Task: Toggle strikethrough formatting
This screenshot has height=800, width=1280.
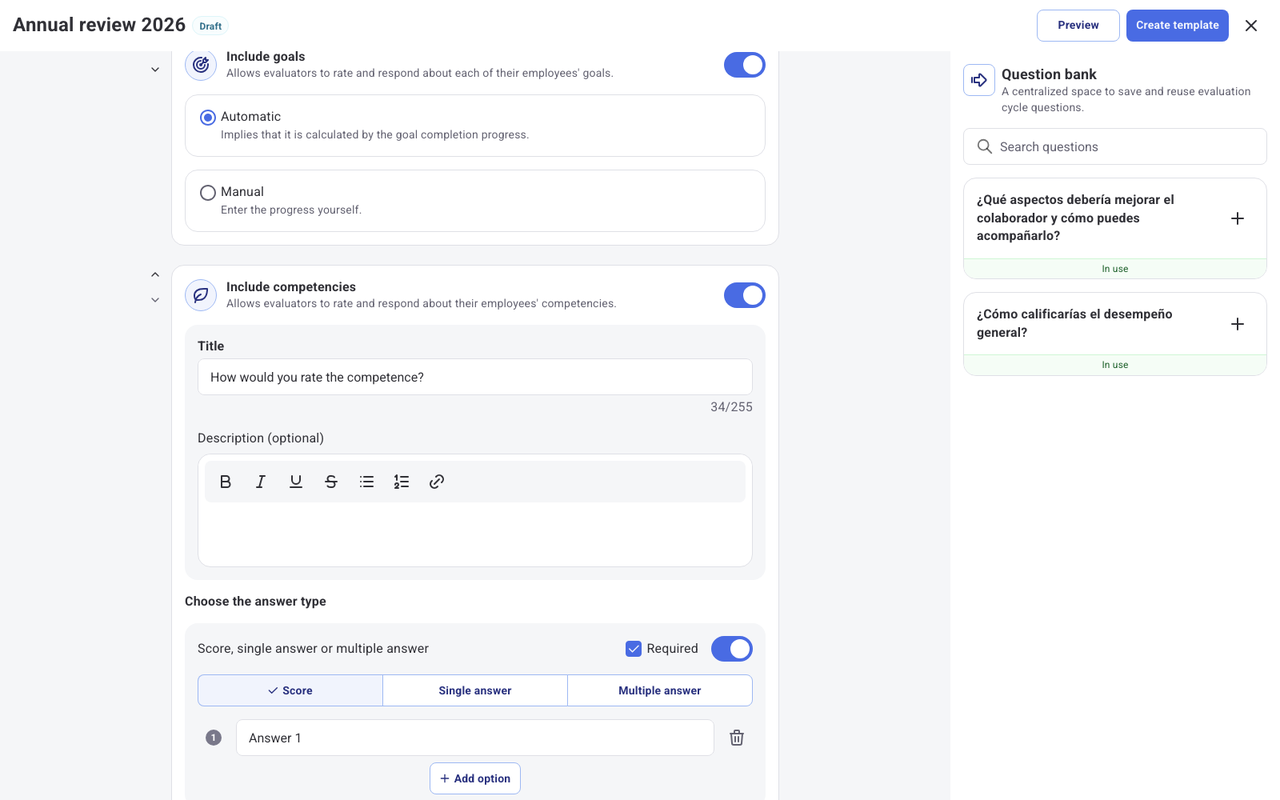Action: [331, 482]
